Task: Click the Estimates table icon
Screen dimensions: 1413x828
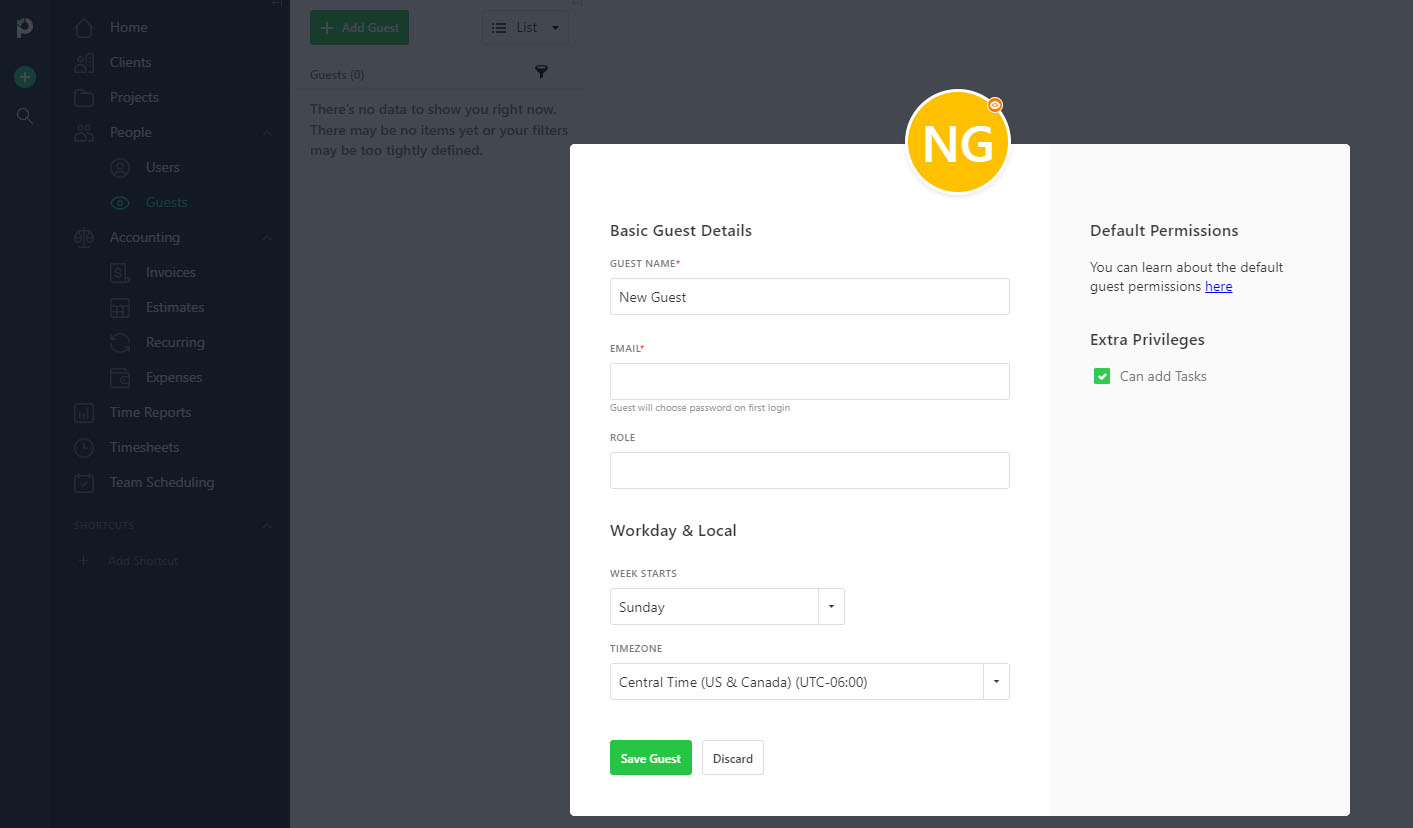Action: click(x=120, y=307)
